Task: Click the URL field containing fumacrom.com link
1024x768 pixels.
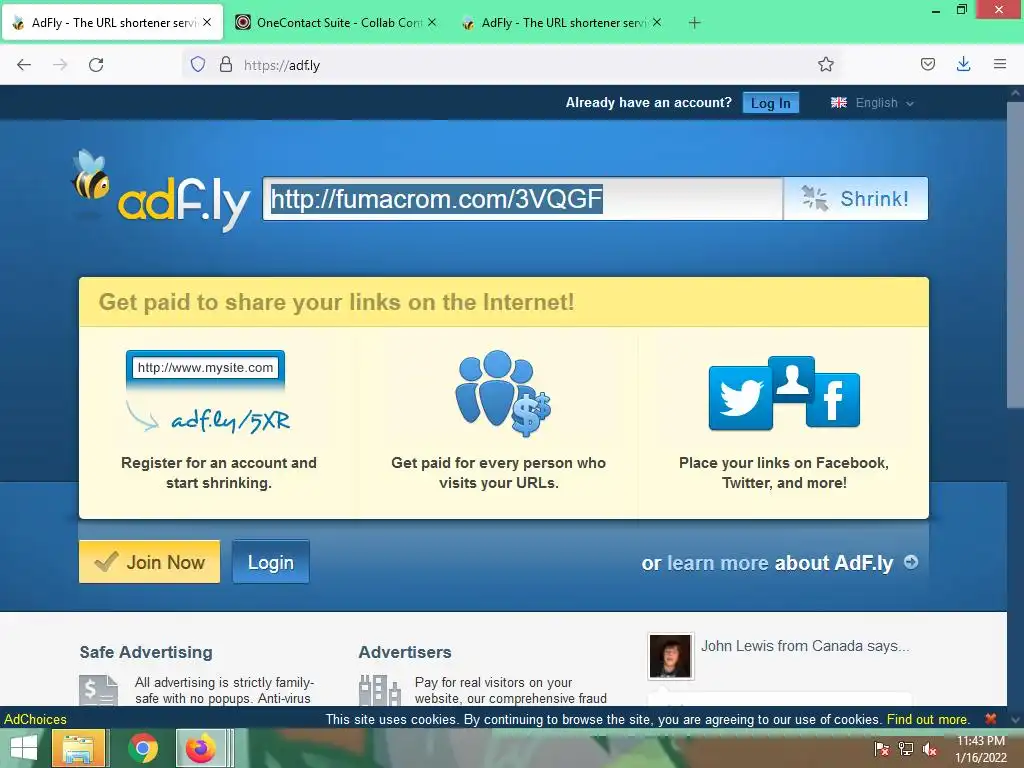Action: tap(523, 199)
